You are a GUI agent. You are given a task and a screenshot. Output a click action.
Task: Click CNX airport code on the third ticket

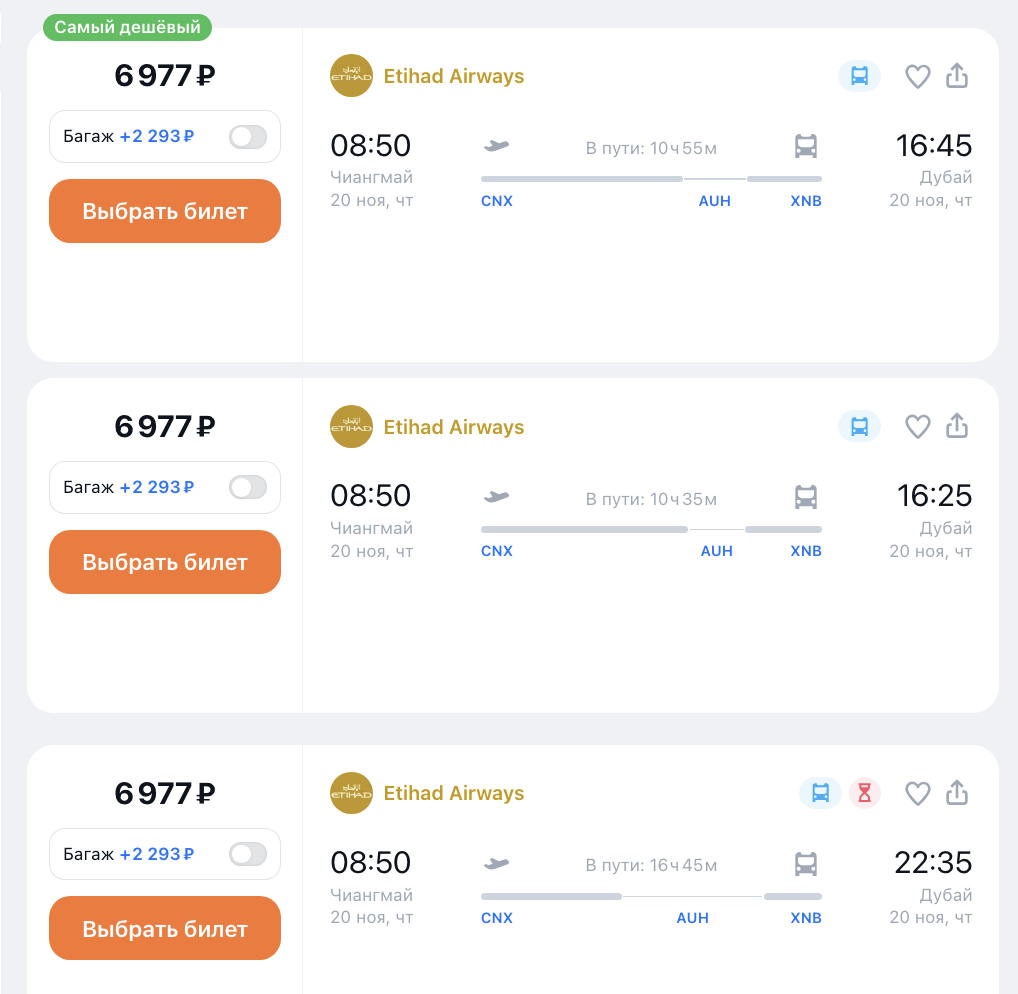point(497,918)
